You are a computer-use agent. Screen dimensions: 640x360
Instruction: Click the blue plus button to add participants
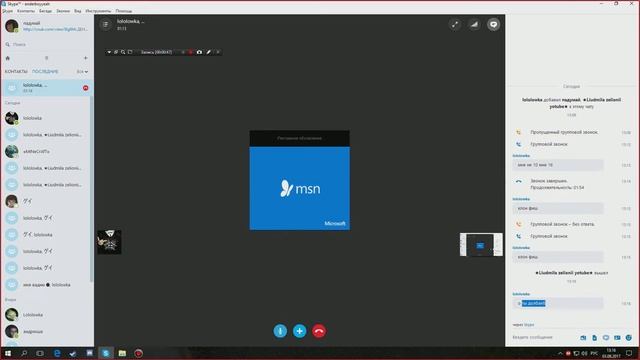(300, 331)
